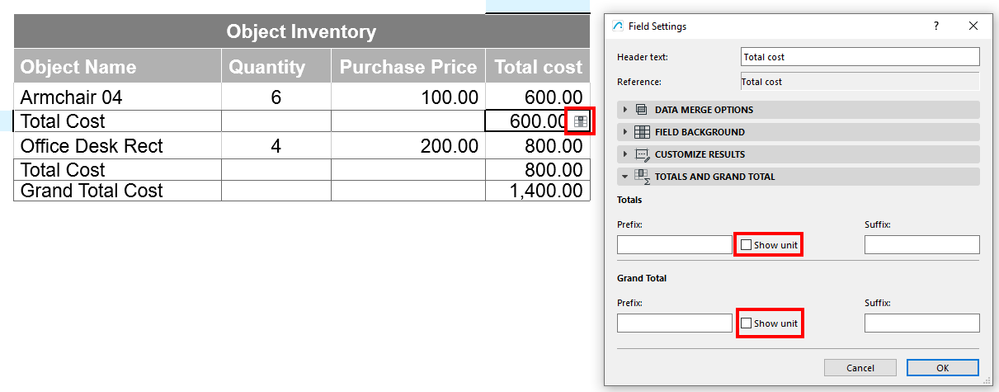This screenshot has width=999, height=392.
Task: Select the quantity 6 cell
Action: coord(277,97)
